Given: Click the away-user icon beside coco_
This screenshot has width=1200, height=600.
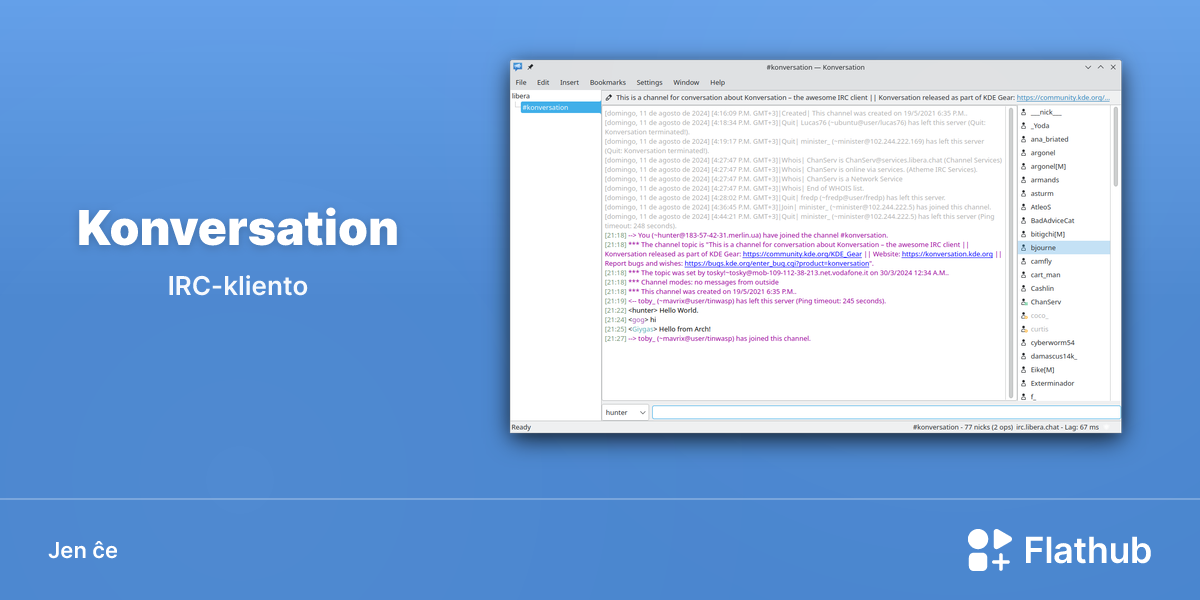Looking at the screenshot, I should 1023,315.
